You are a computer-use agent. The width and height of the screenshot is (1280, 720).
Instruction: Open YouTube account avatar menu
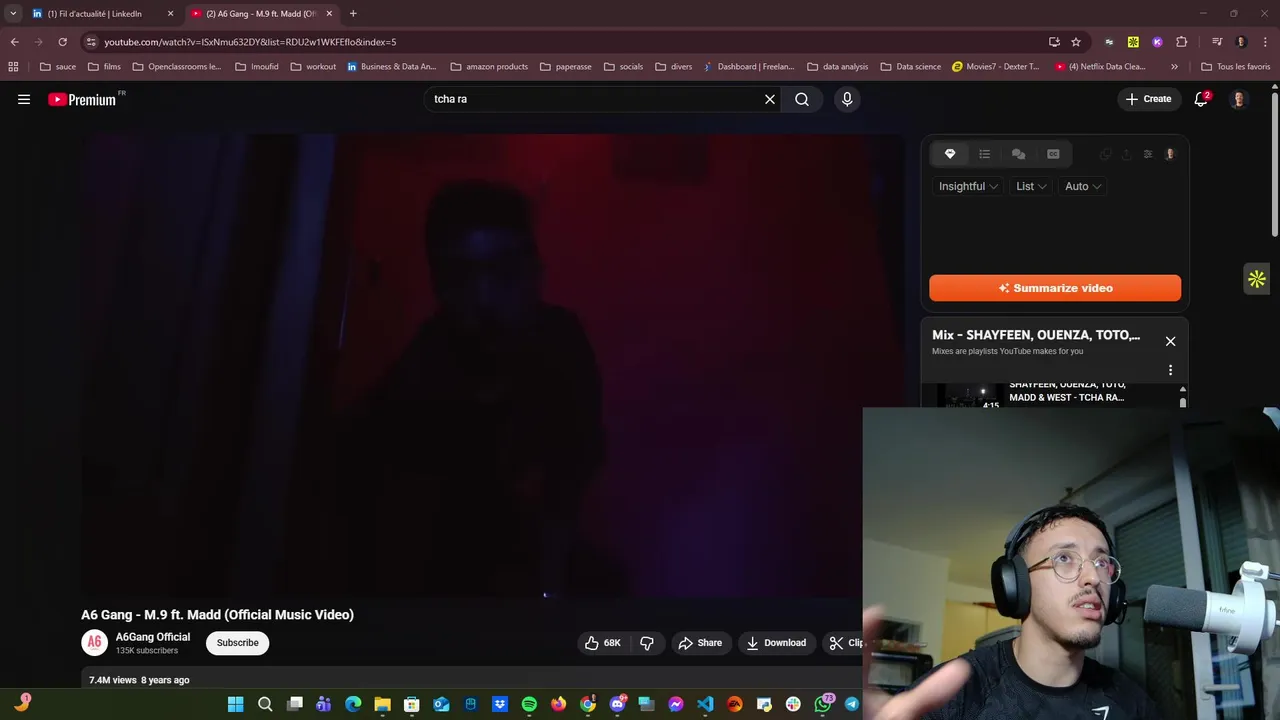pyautogui.click(x=1238, y=99)
